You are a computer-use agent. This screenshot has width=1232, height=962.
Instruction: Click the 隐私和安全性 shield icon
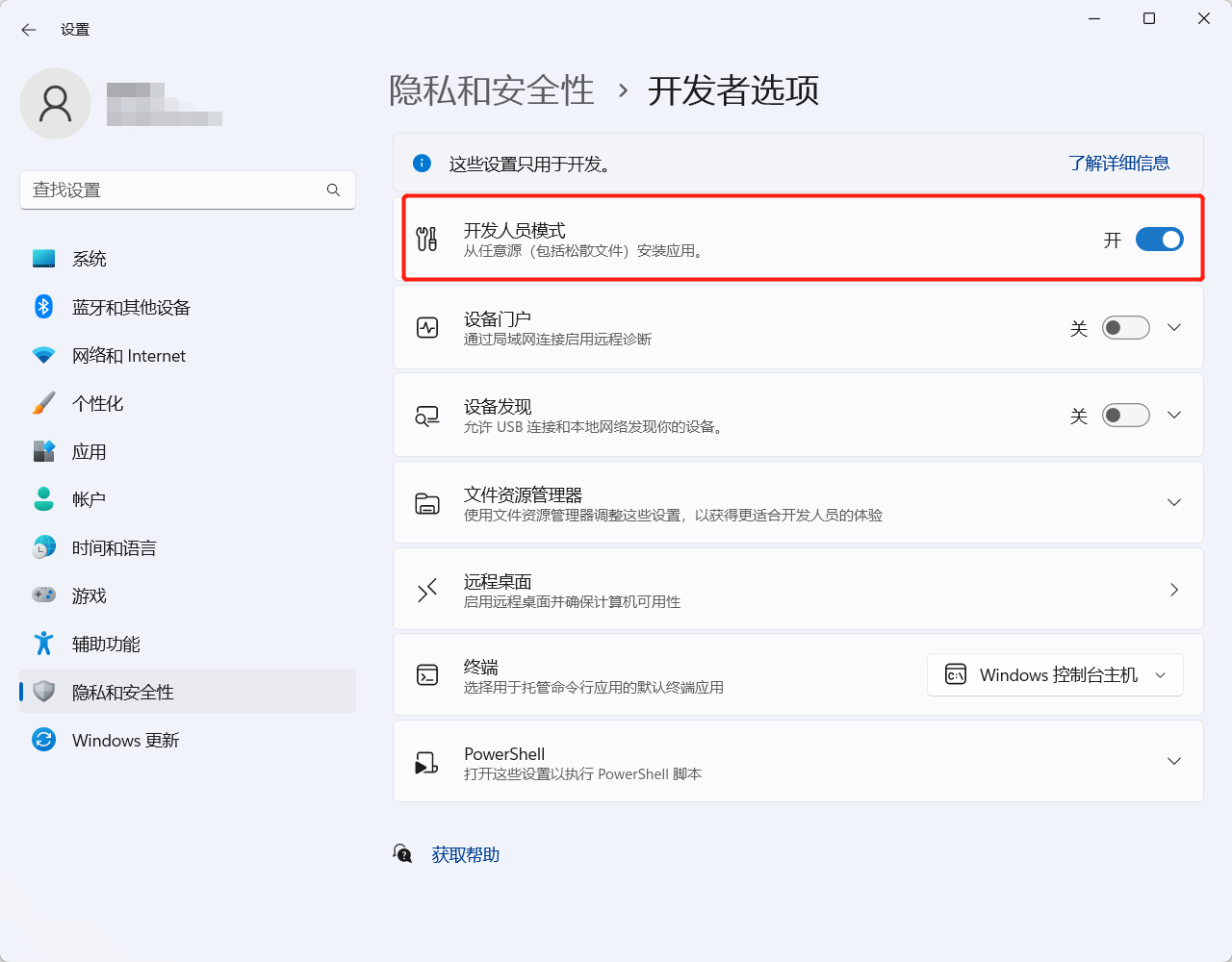coord(43,692)
